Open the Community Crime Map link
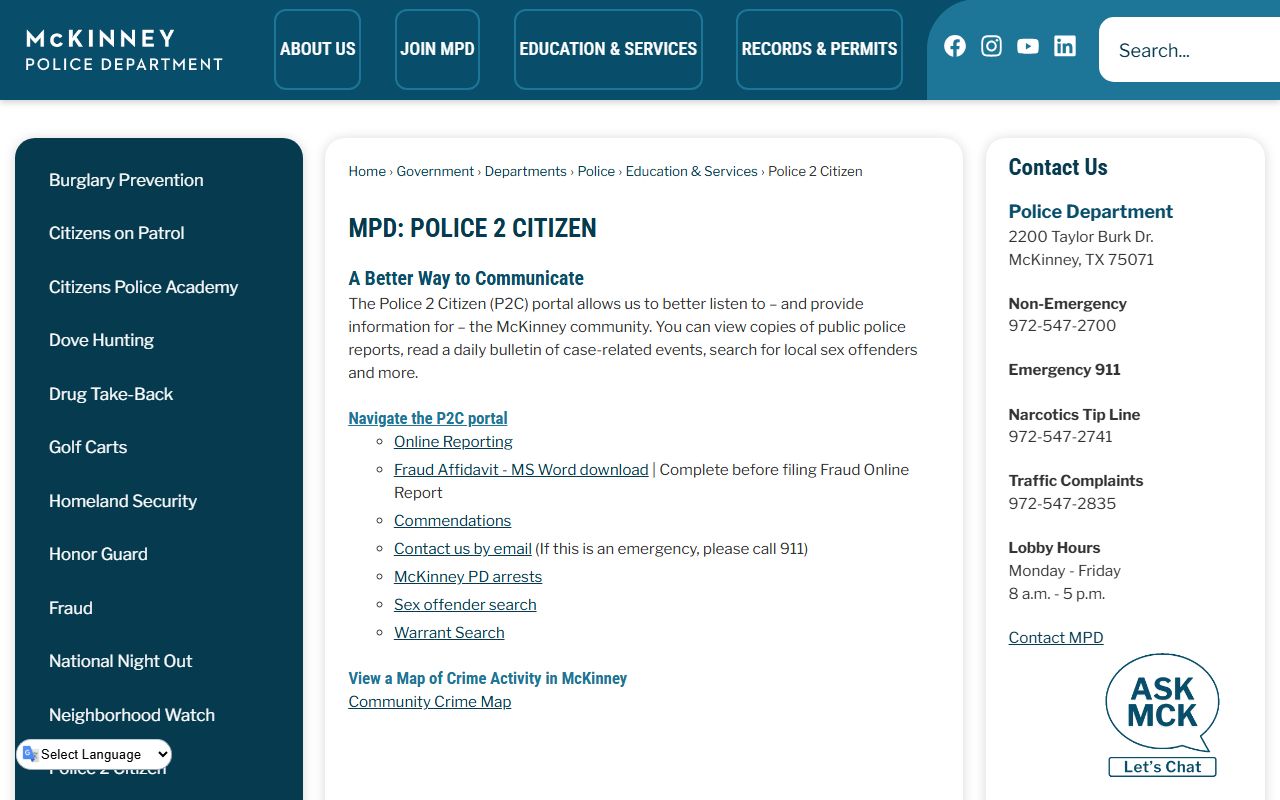This screenshot has width=1280, height=800. pos(430,701)
